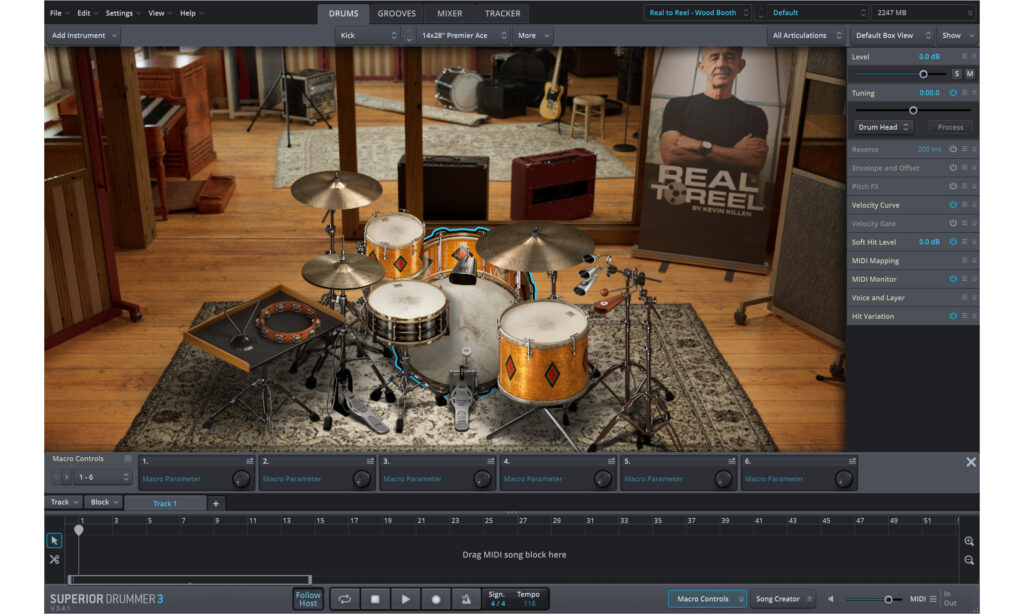Enable Pitch FX power button

[x=953, y=186]
